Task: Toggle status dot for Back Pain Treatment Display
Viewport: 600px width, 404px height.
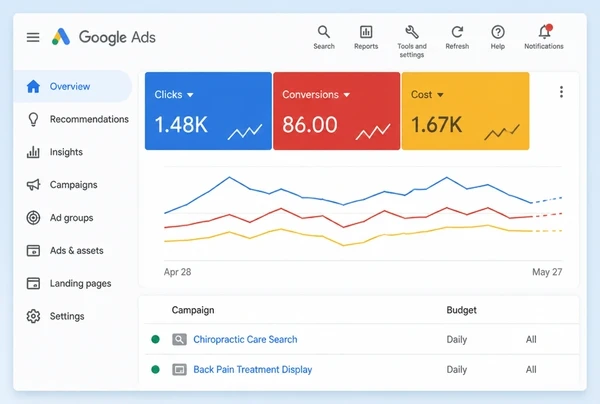Action: (x=155, y=369)
